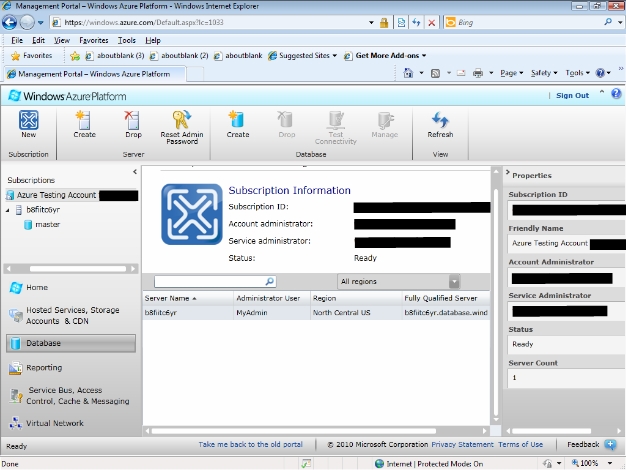Image resolution: width=626 pixels, height=470 pixels.
Task: Open the View menu
Action: pyautogui.click(x=62, y=40)
